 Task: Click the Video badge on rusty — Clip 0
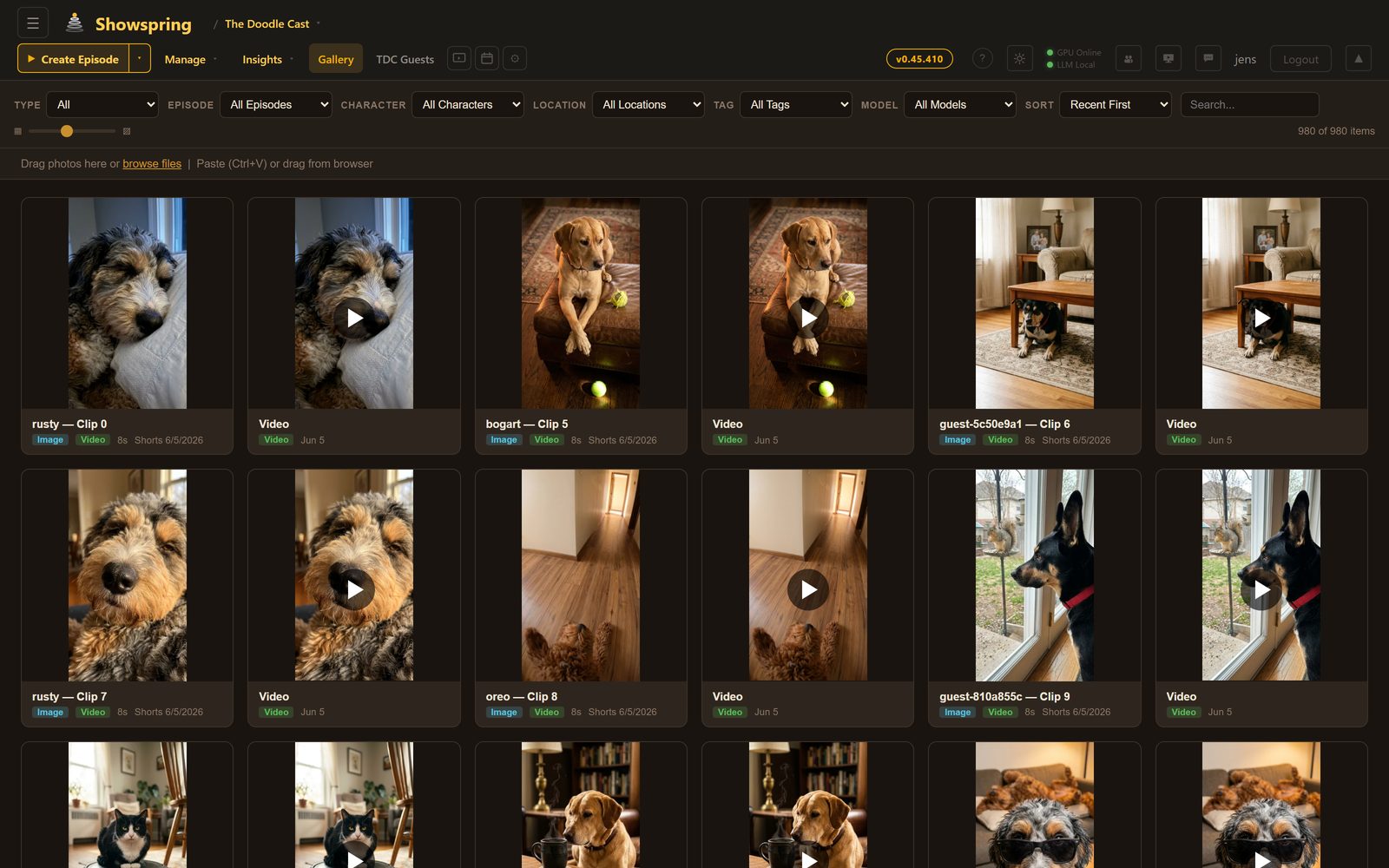click(93, 440)
